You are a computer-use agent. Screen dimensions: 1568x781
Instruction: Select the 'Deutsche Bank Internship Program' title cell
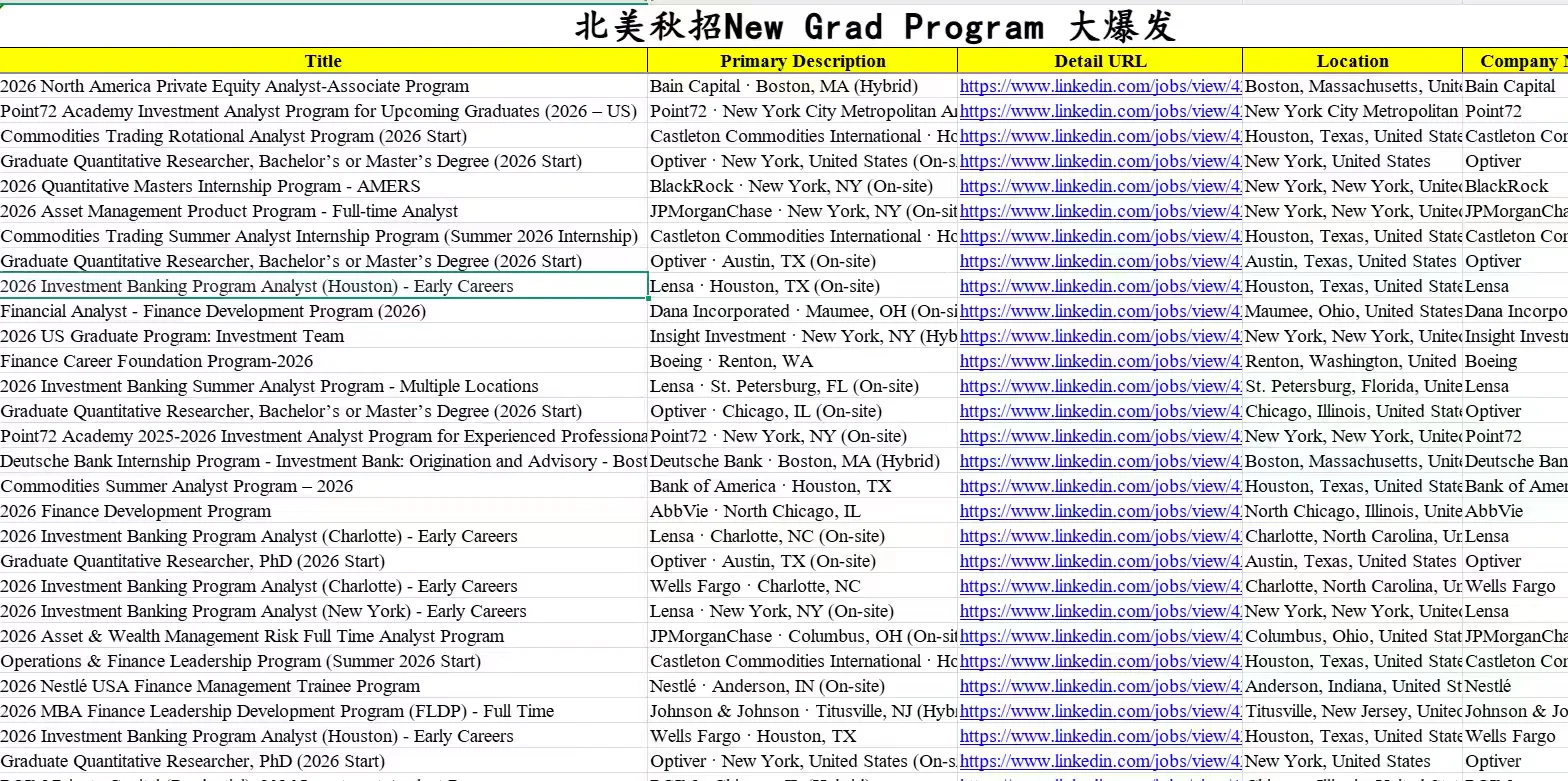(324, 462)
